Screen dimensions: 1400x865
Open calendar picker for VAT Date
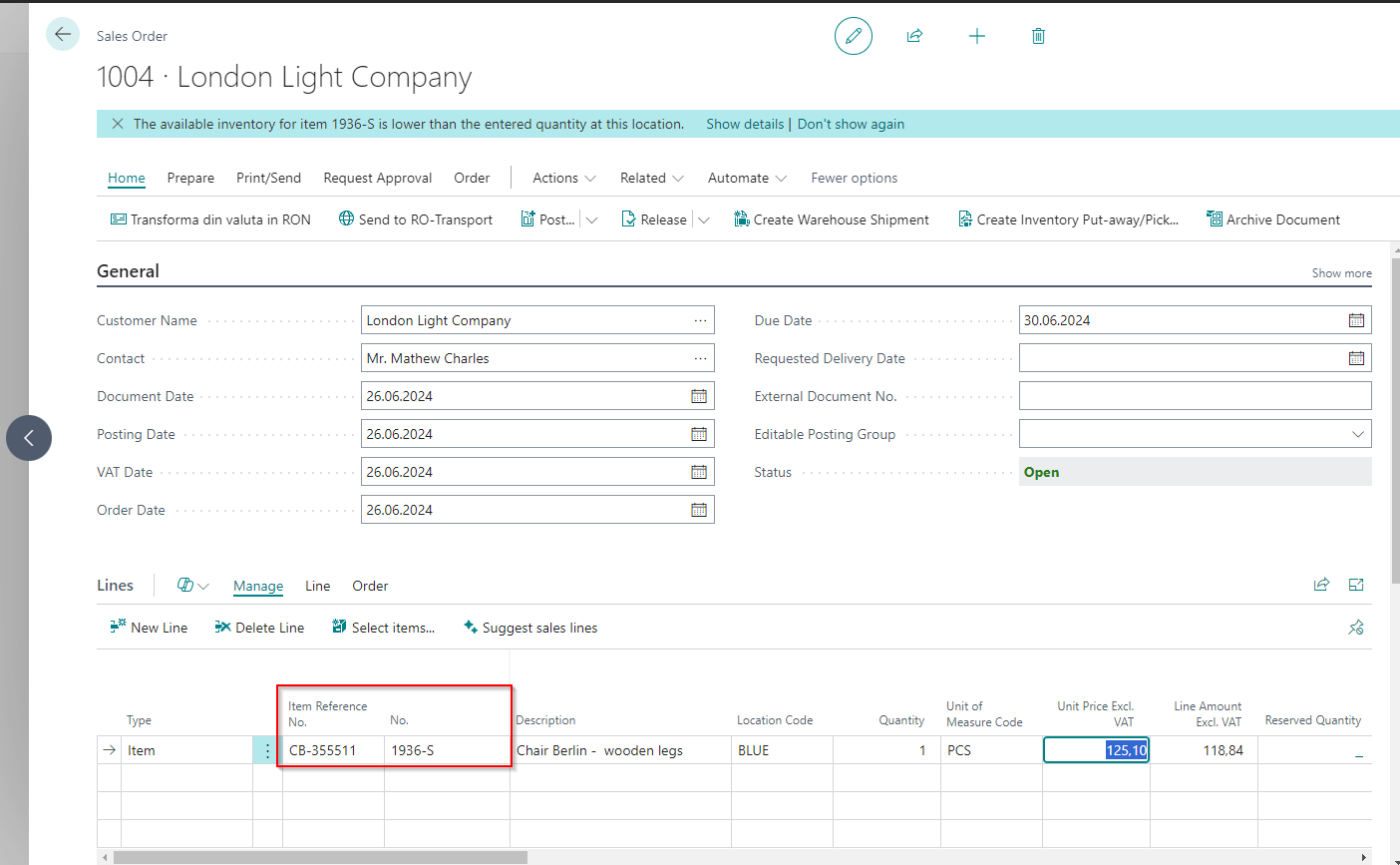coord(699,472)
